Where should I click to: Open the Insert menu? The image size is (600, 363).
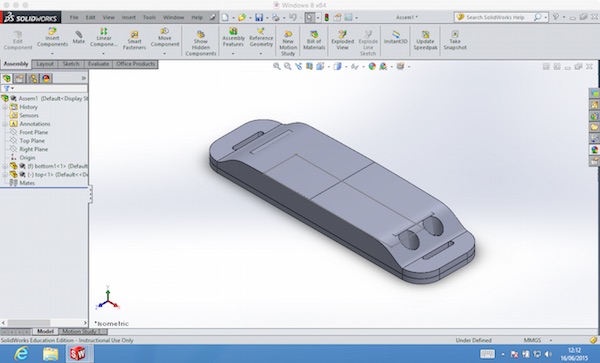pos(129,17)
